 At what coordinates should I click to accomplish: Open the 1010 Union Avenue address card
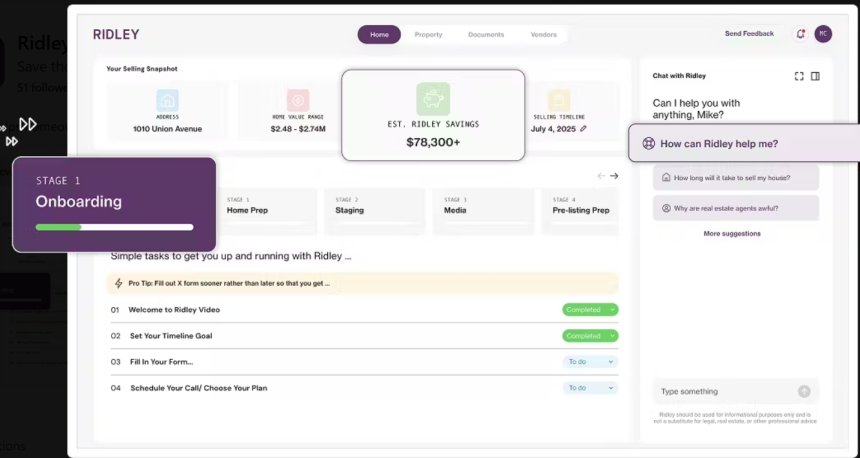tap(167, 111)
